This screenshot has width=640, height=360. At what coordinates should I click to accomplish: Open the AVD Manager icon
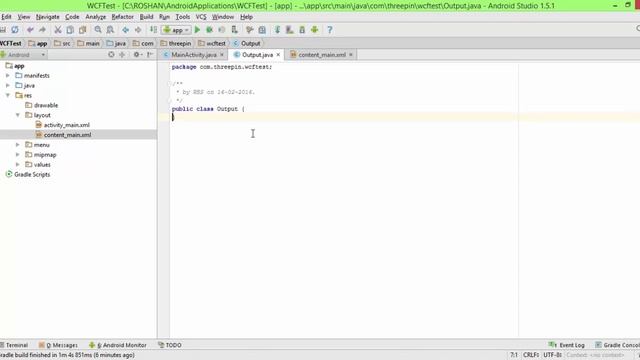pos(289,30)
